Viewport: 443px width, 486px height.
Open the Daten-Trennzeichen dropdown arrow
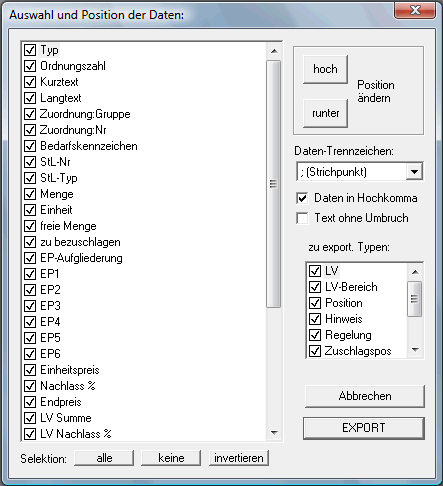414,172
